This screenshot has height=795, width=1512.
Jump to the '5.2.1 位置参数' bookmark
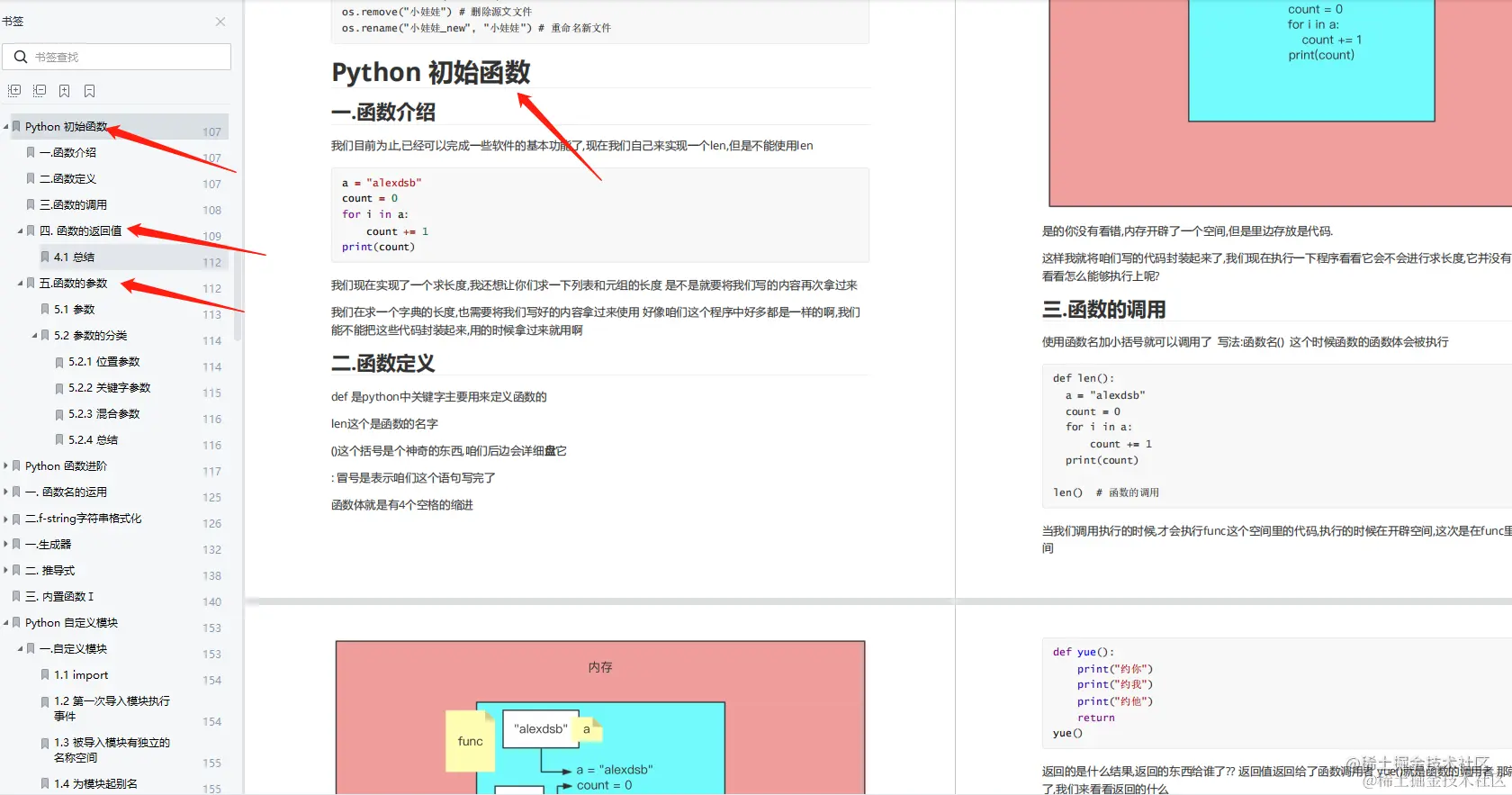point(103,362)
